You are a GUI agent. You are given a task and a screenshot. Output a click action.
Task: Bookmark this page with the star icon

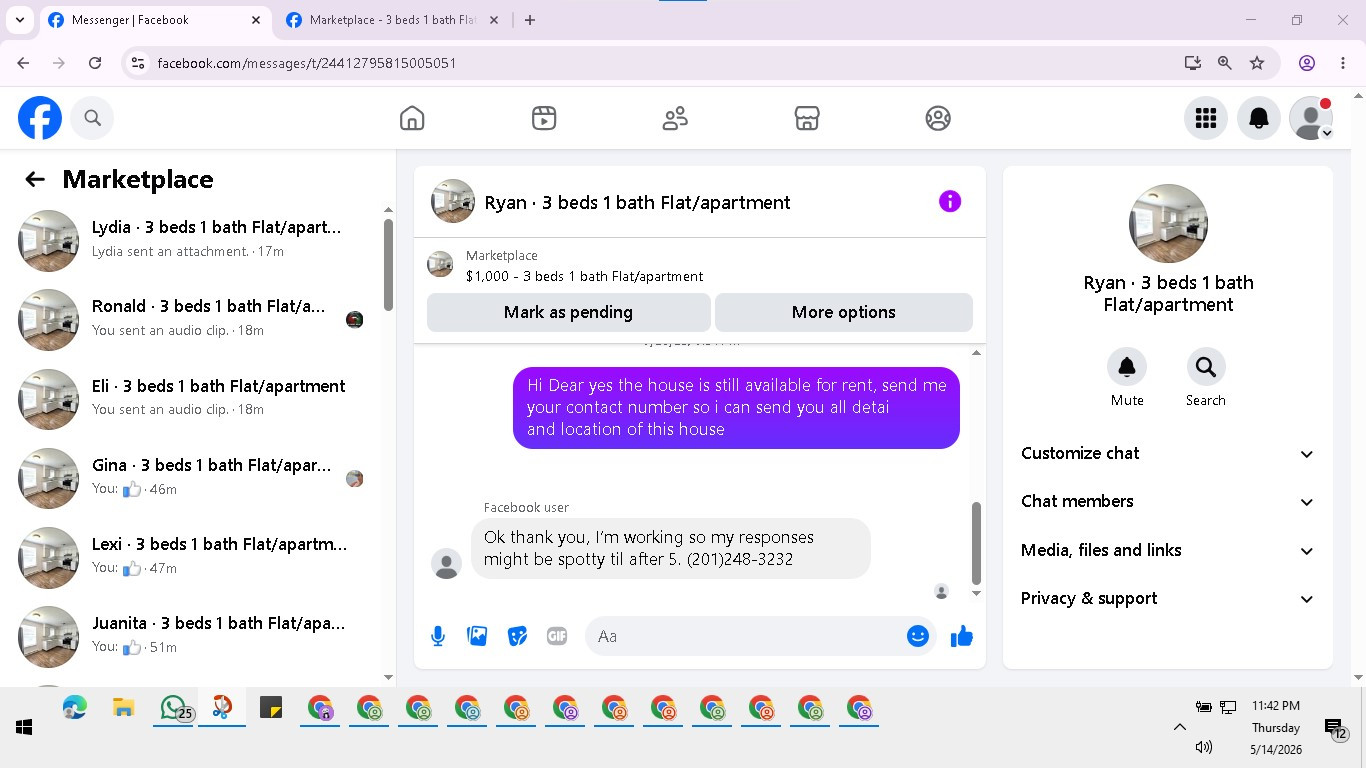point(1257,63)
